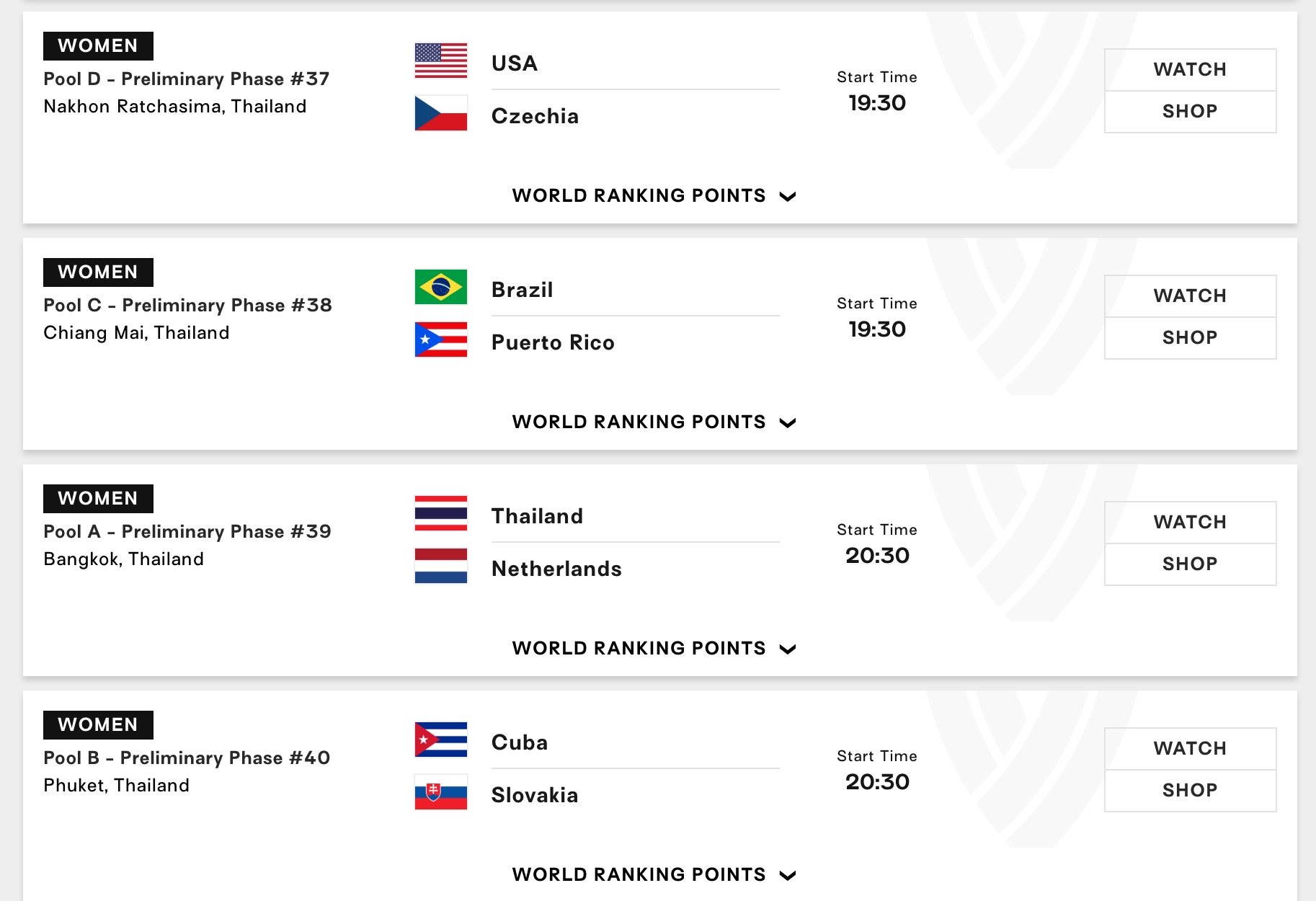Click the Netherlands flag icon
This screenshot has height=901, width=1316.
pos(440,566)
